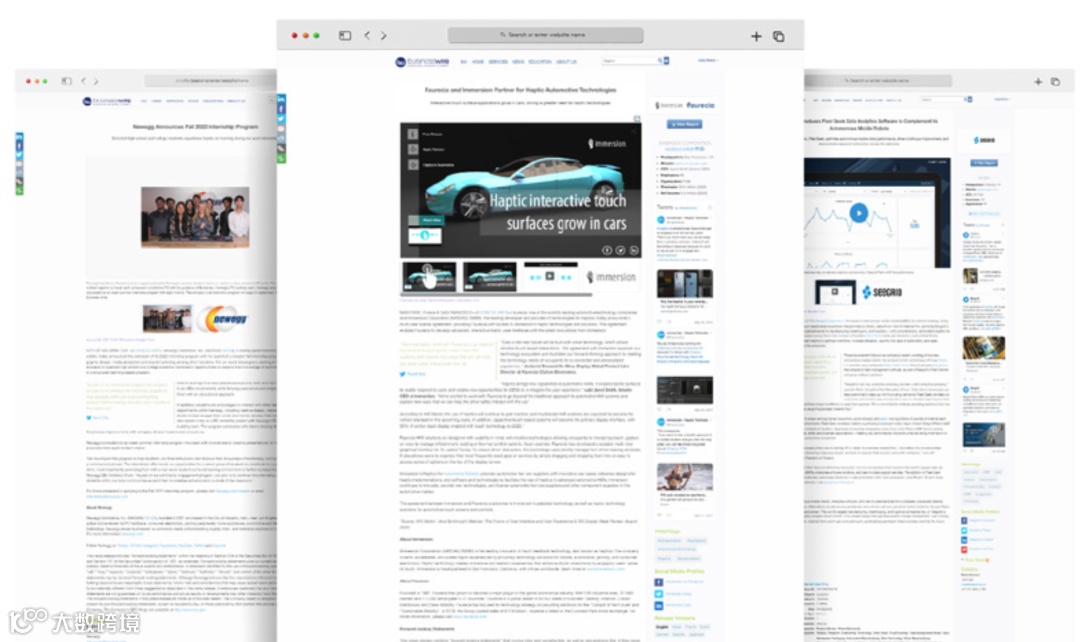Open the ABOUT US menu in the center window
The image size is (1080, 642).
pos(566,62)
